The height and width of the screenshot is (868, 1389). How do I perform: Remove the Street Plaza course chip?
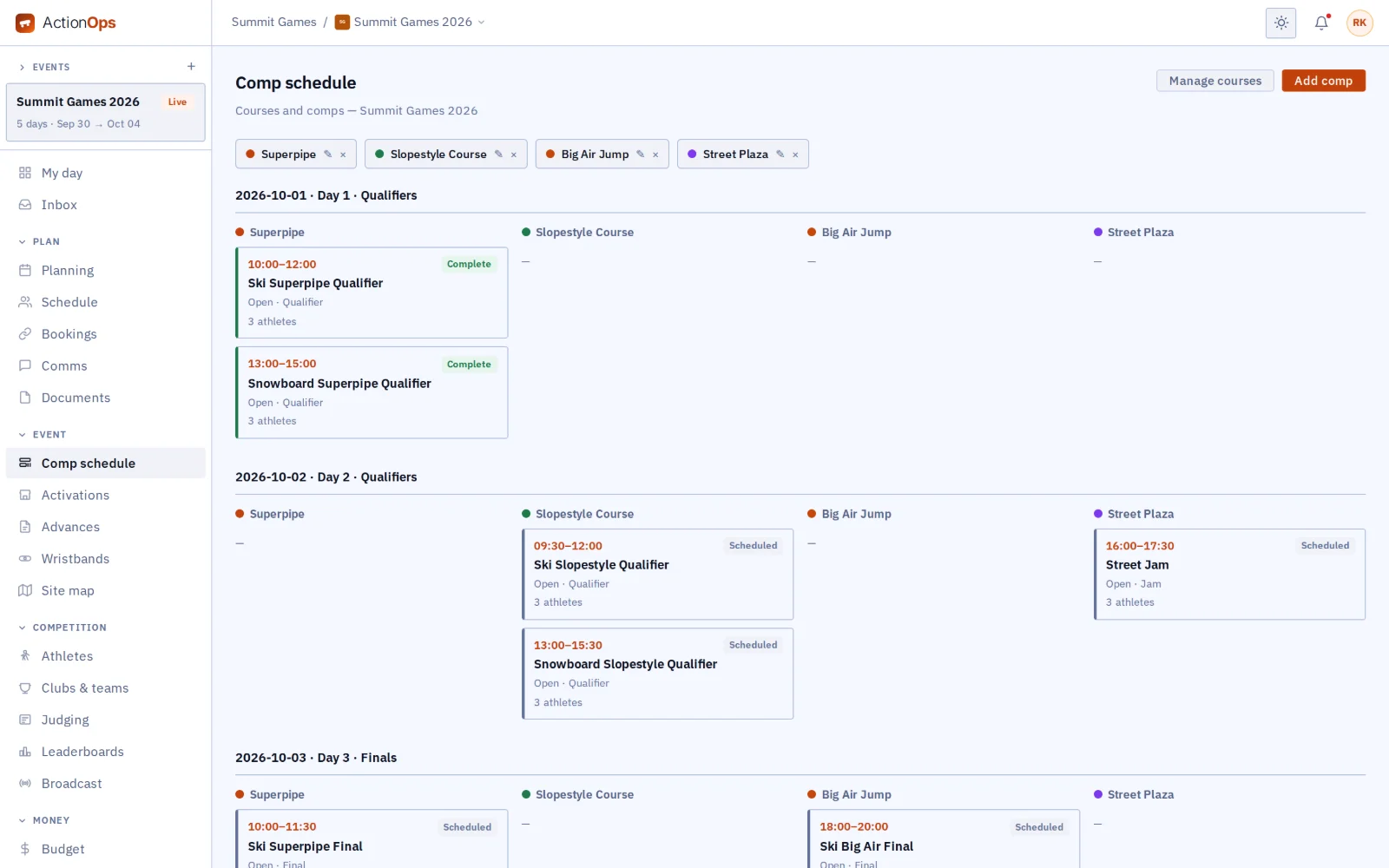[795, 155]
